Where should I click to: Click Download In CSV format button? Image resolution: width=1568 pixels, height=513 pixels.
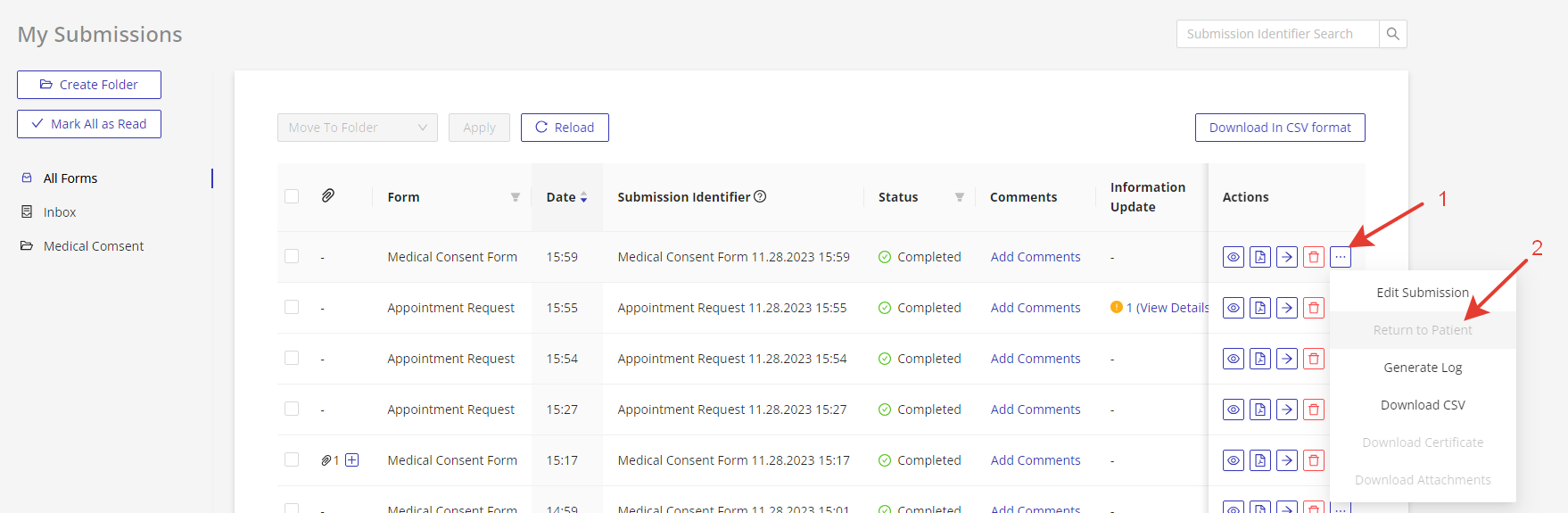1279,128
